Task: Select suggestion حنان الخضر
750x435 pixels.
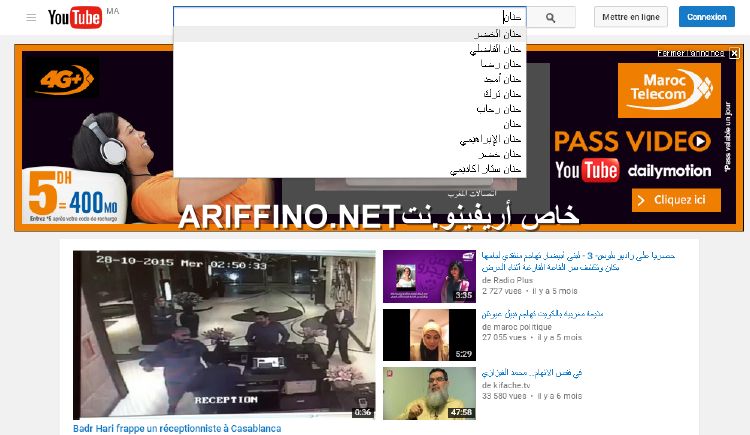Action: [x=350, y=34]
